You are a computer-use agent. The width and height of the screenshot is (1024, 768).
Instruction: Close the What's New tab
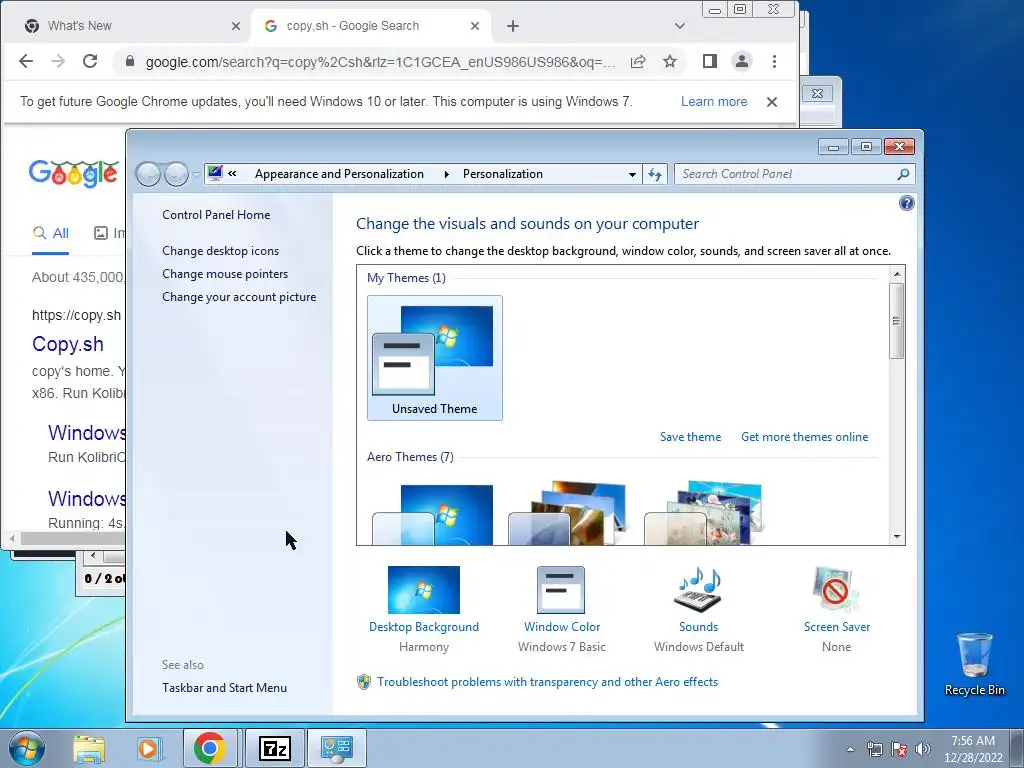[x=236, y=26]
